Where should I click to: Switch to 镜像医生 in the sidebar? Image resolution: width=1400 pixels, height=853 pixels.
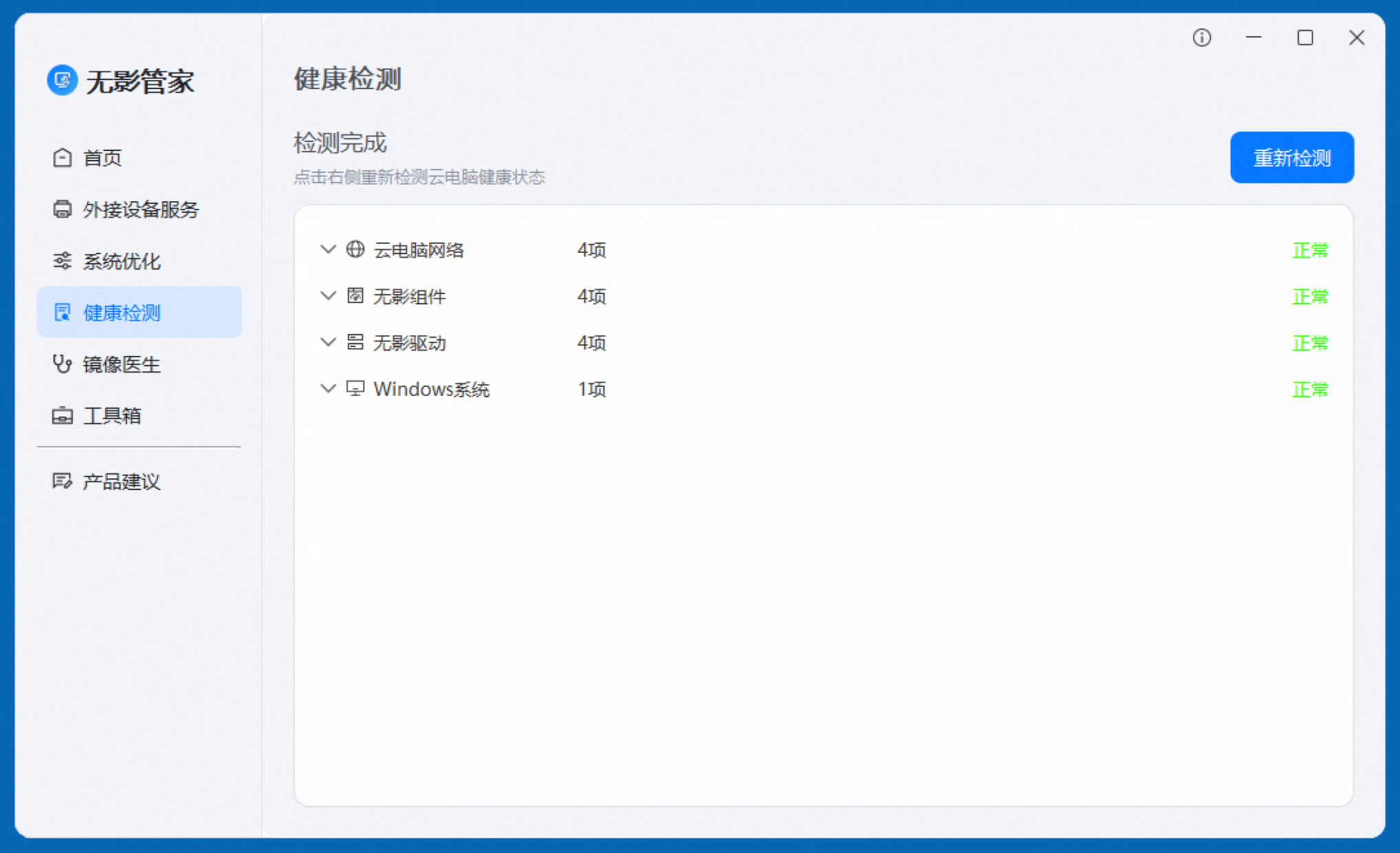(x=121, y=365)
